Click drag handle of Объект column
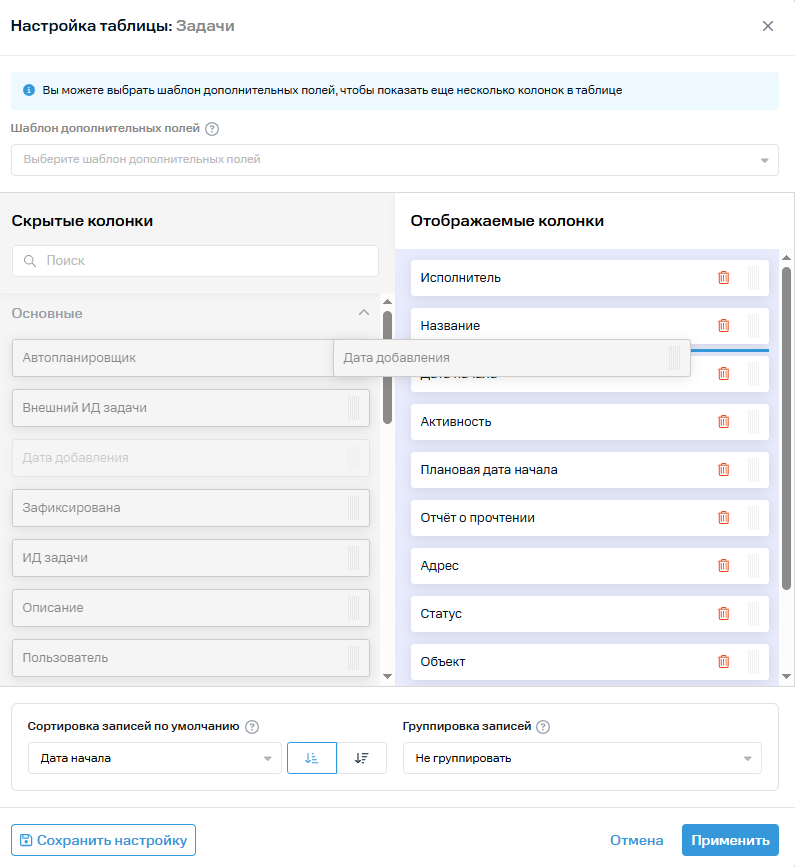 click(x=753, y=662)
